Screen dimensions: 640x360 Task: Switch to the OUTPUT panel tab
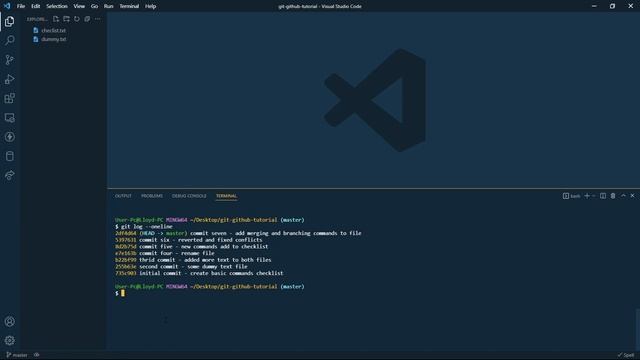(123, 196)
